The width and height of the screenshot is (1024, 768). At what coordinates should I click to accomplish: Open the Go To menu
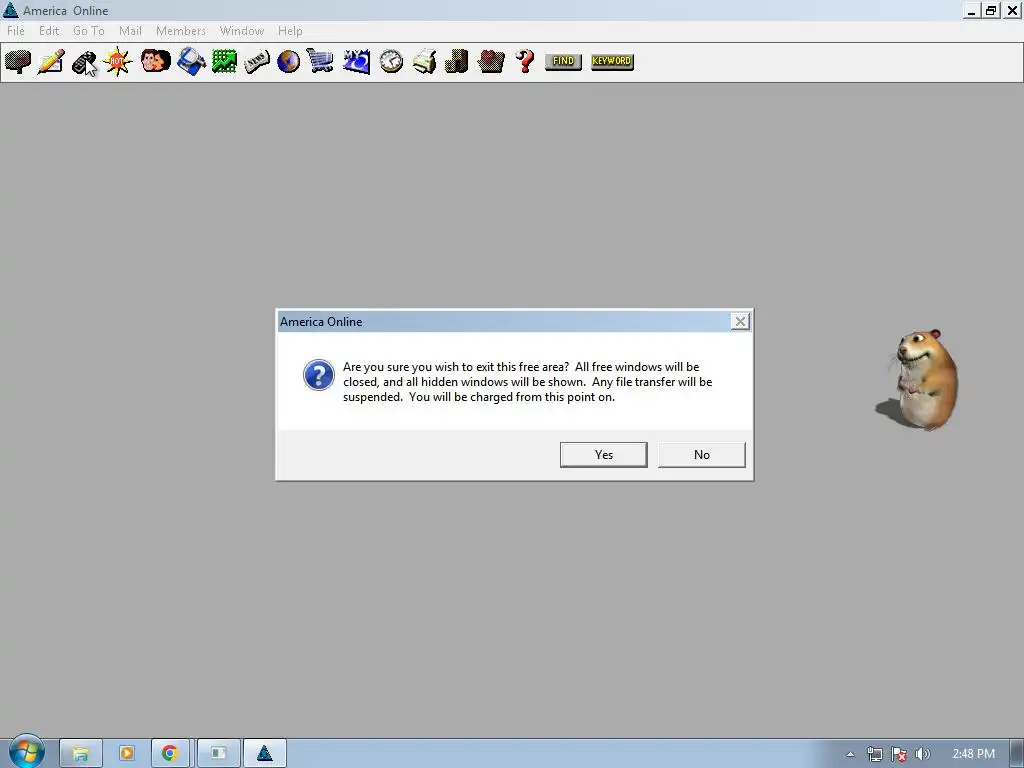click(89, 31)
